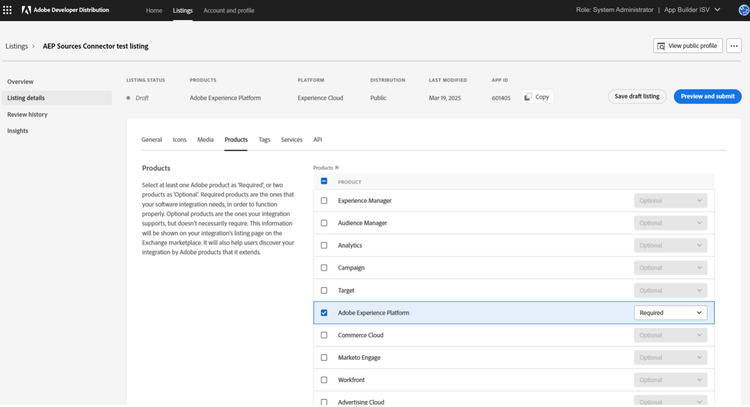
Task: Check the Marketo Engage checkbox
Action: click(324, 358)
